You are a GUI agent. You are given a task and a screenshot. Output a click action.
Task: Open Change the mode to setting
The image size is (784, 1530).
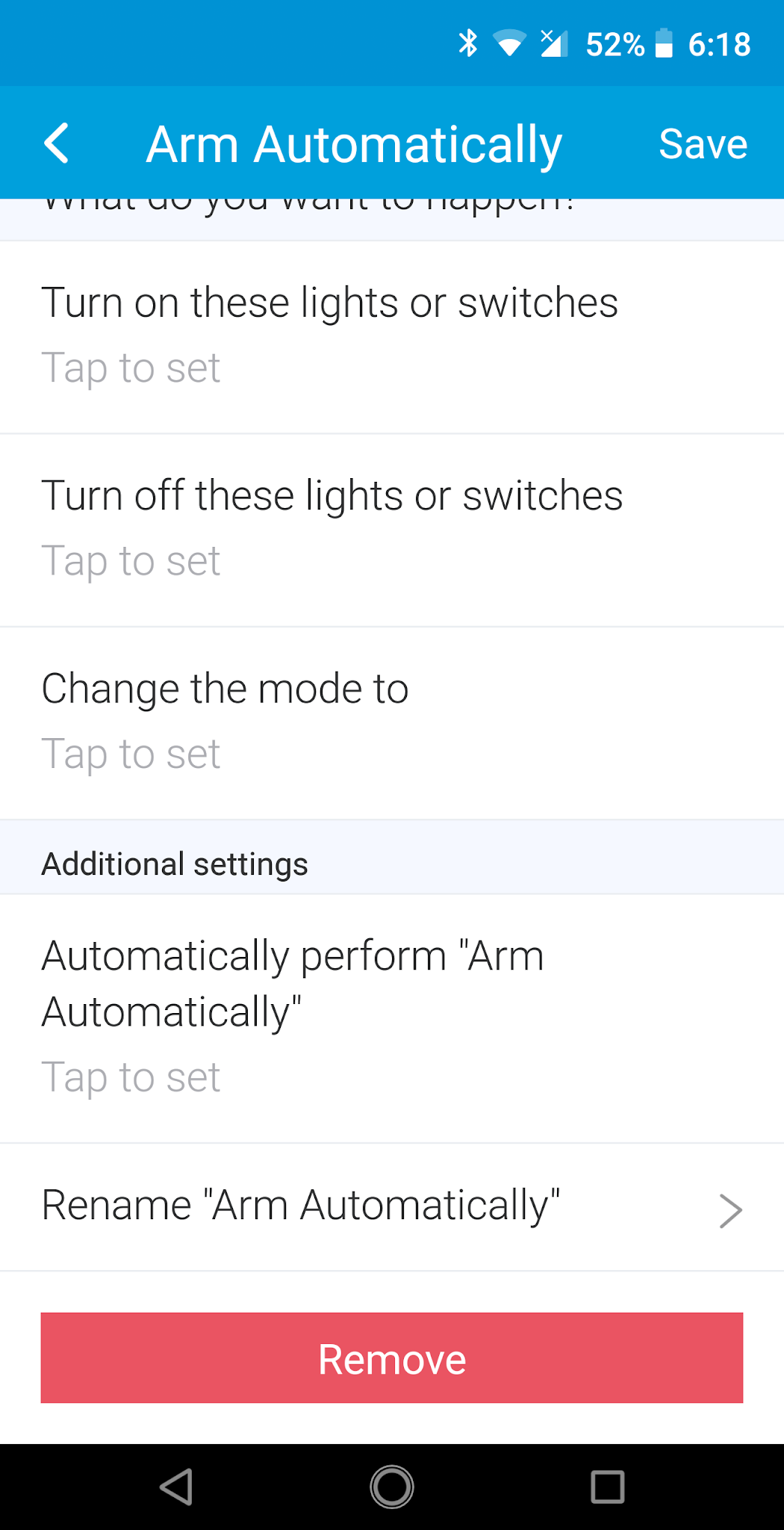[x=225, y=689]
